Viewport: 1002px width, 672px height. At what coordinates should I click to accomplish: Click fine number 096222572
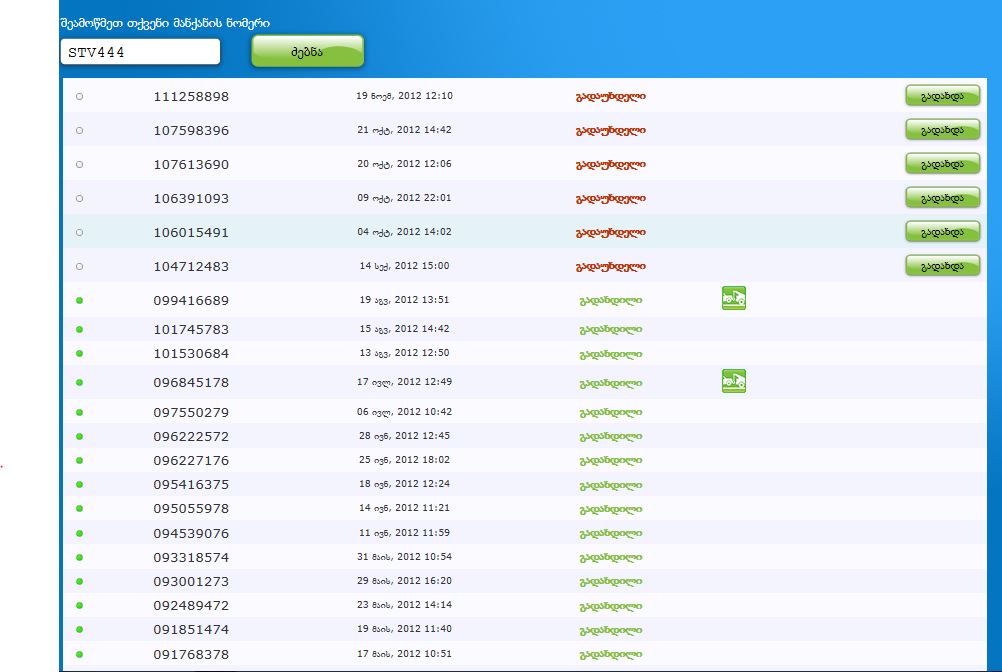pyautogui.click(x=191, y=436)
